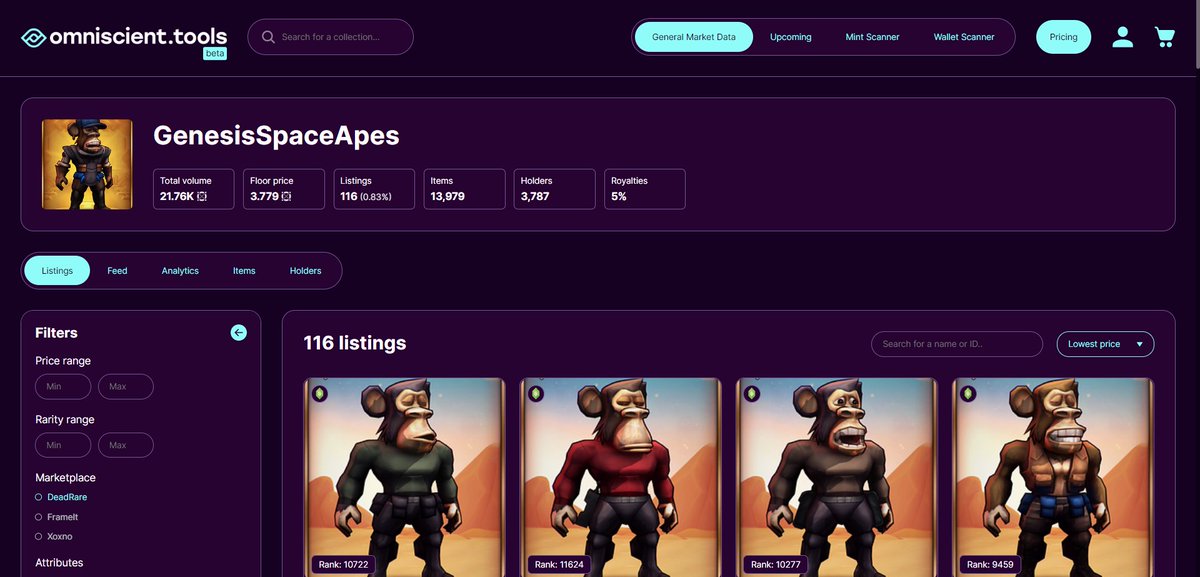Collapse the Filters panel arrow icon
The image size is (1200, 577).
tap(238, 333)
